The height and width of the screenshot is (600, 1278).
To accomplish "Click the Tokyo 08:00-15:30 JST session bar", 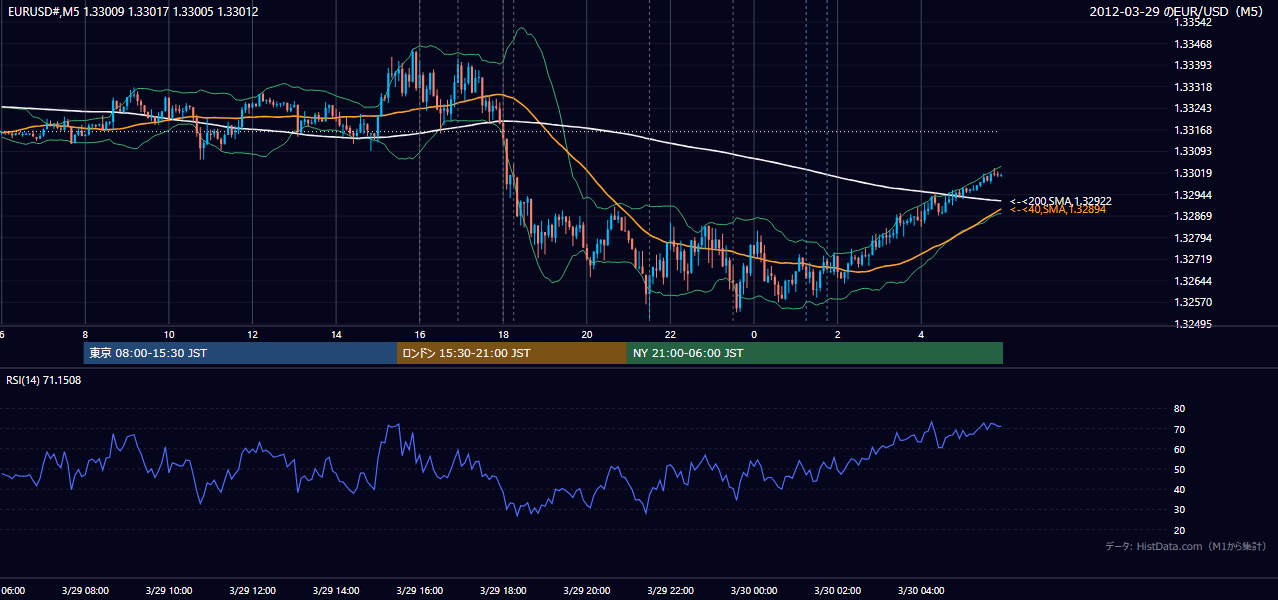I will [240, 353].
